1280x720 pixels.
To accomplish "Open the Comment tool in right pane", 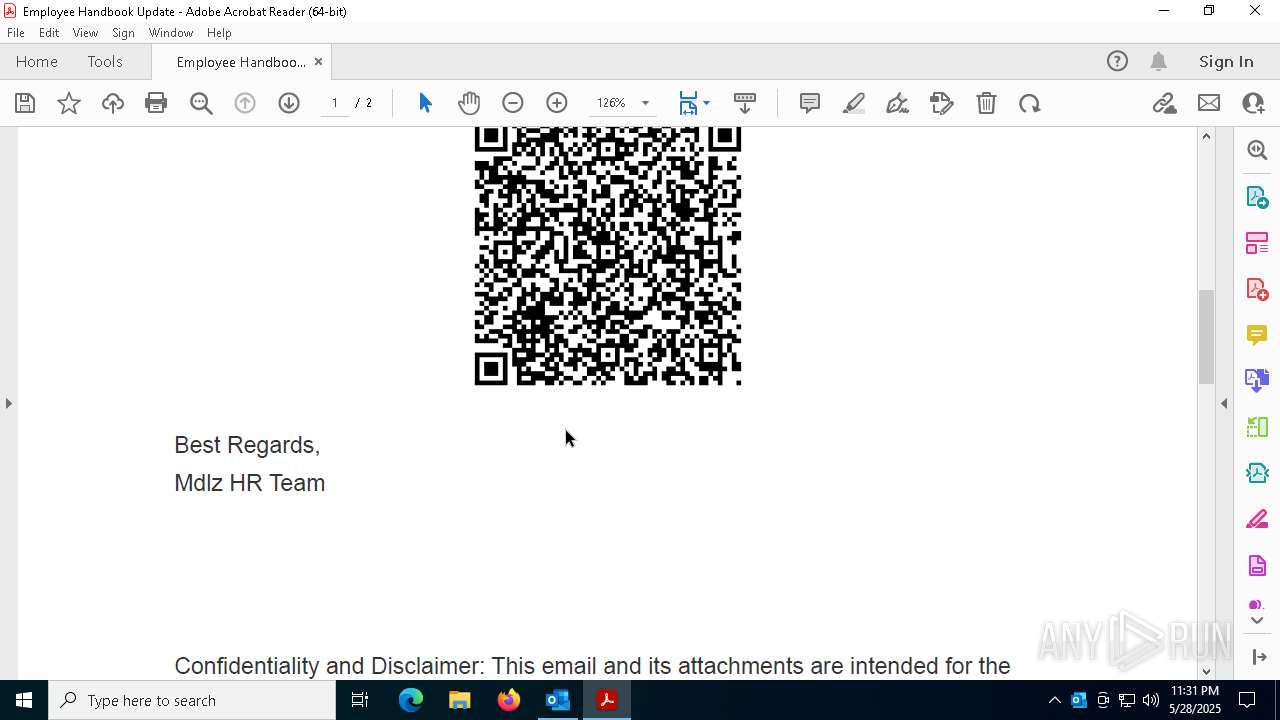I will pos(1257,335).
